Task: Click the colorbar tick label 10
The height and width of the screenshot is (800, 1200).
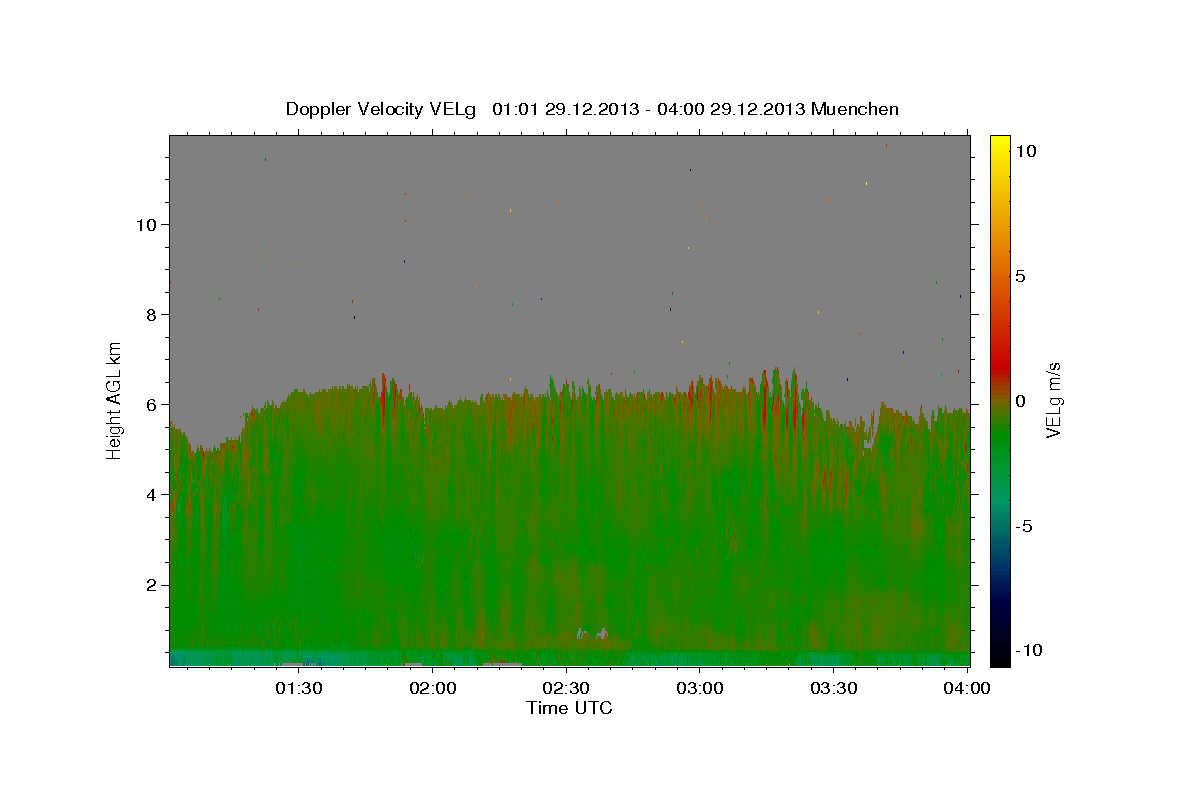Action: pyautogui.click(x=1026, y=151)
